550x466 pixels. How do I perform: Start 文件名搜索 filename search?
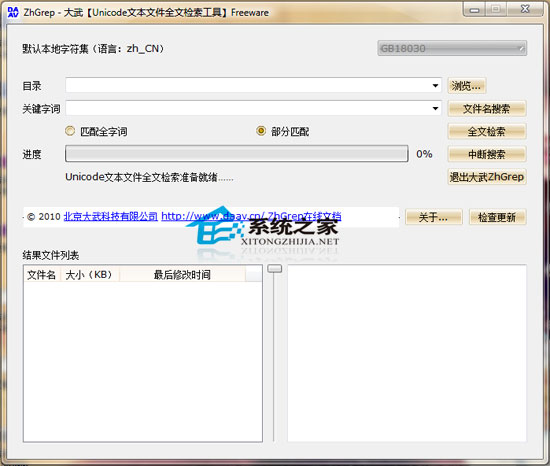[487, 109]
